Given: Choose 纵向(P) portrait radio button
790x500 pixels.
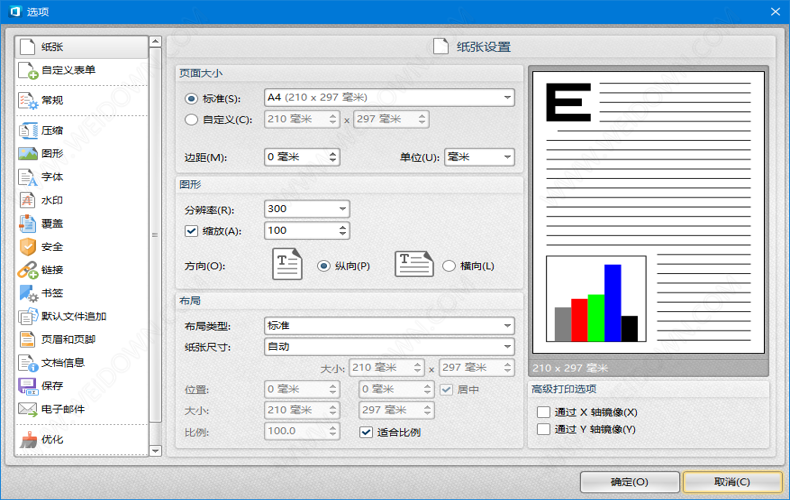Looking at the screenshot, I should coord(323,266).
